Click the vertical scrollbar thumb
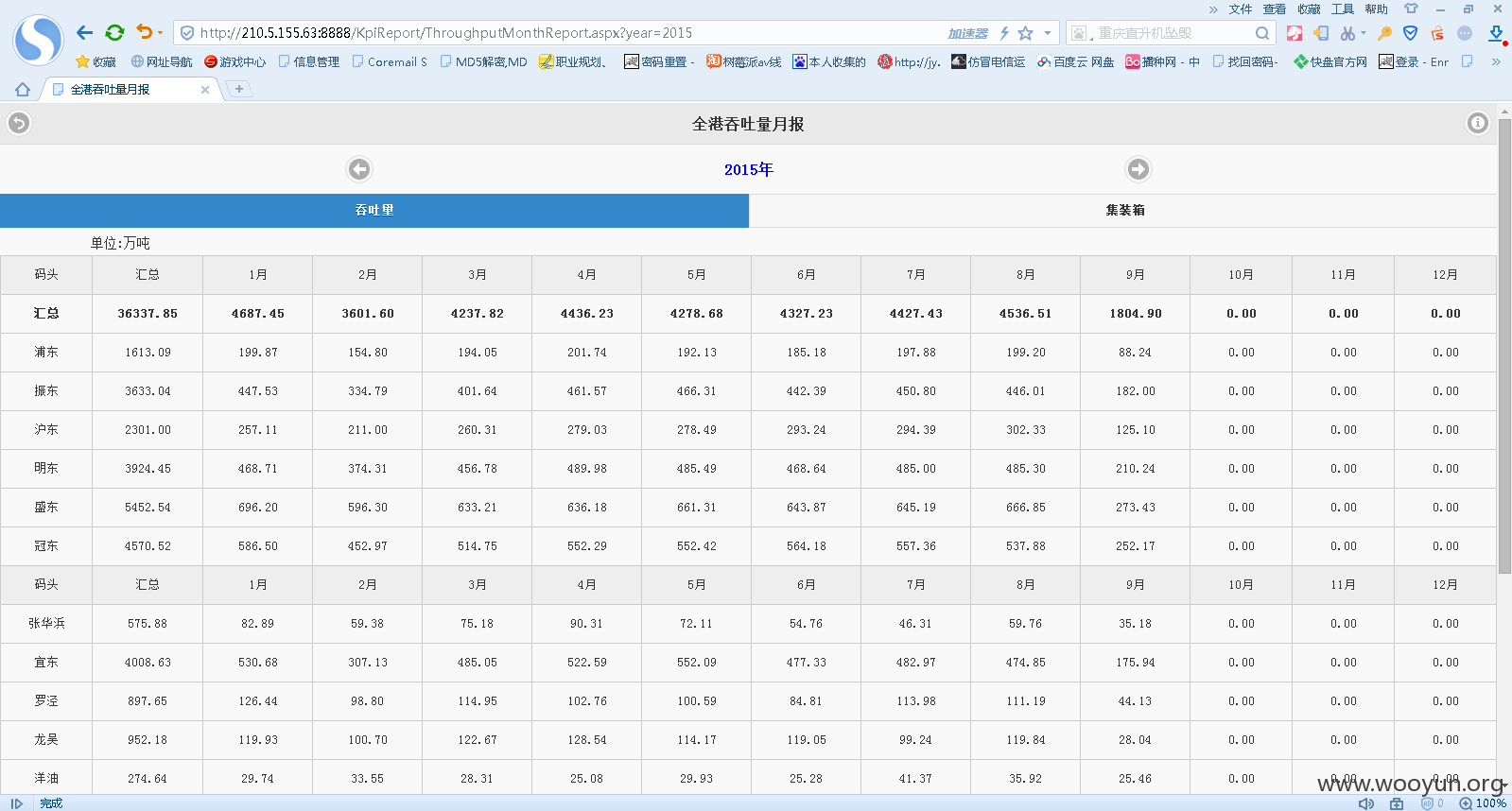1512x811 pixels. (1504, 346)
